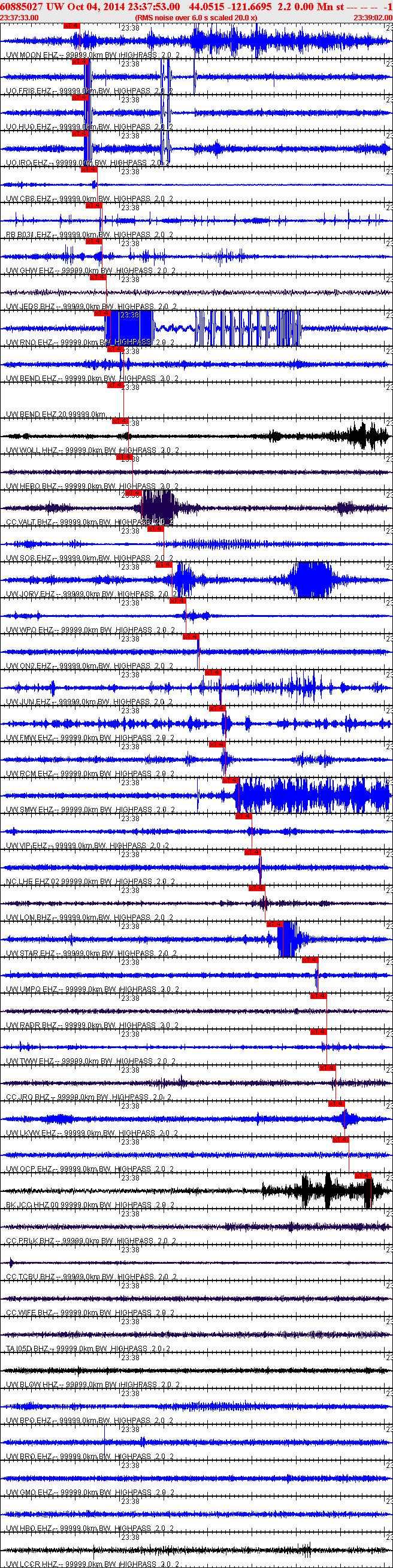This screenshot has height=1568, width=393.
Task: Select the red pick marker on the UW JORV trace
Action: pos(164,565)
